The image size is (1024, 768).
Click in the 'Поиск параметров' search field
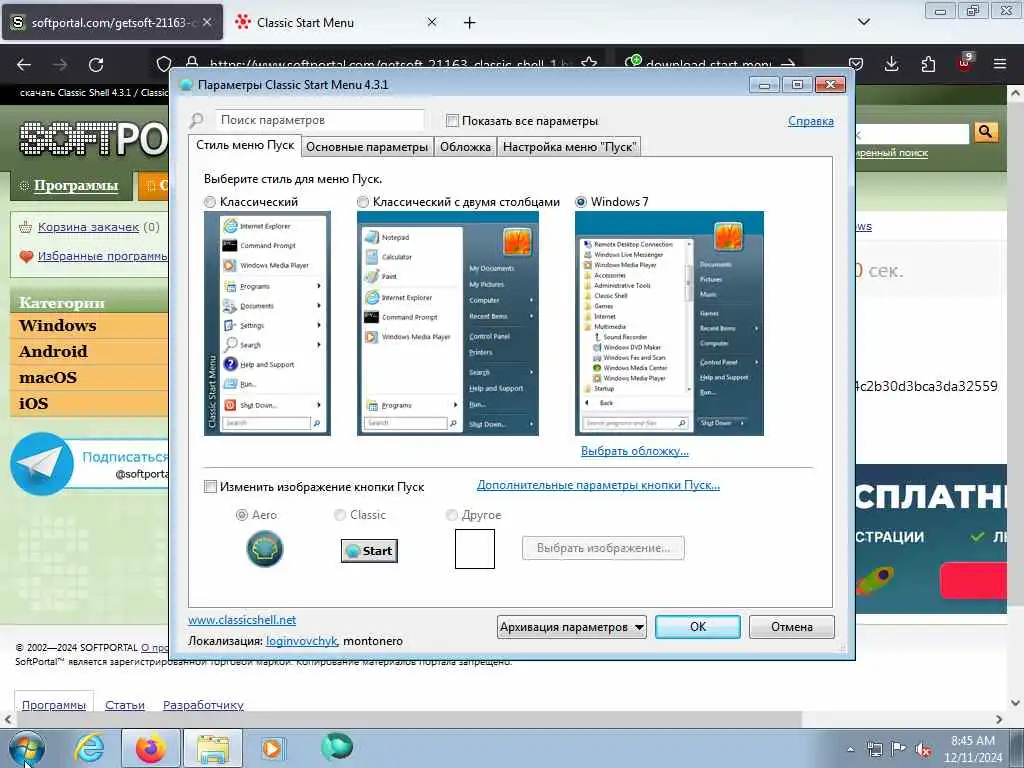pyautogui.click(x=320, y=120)
